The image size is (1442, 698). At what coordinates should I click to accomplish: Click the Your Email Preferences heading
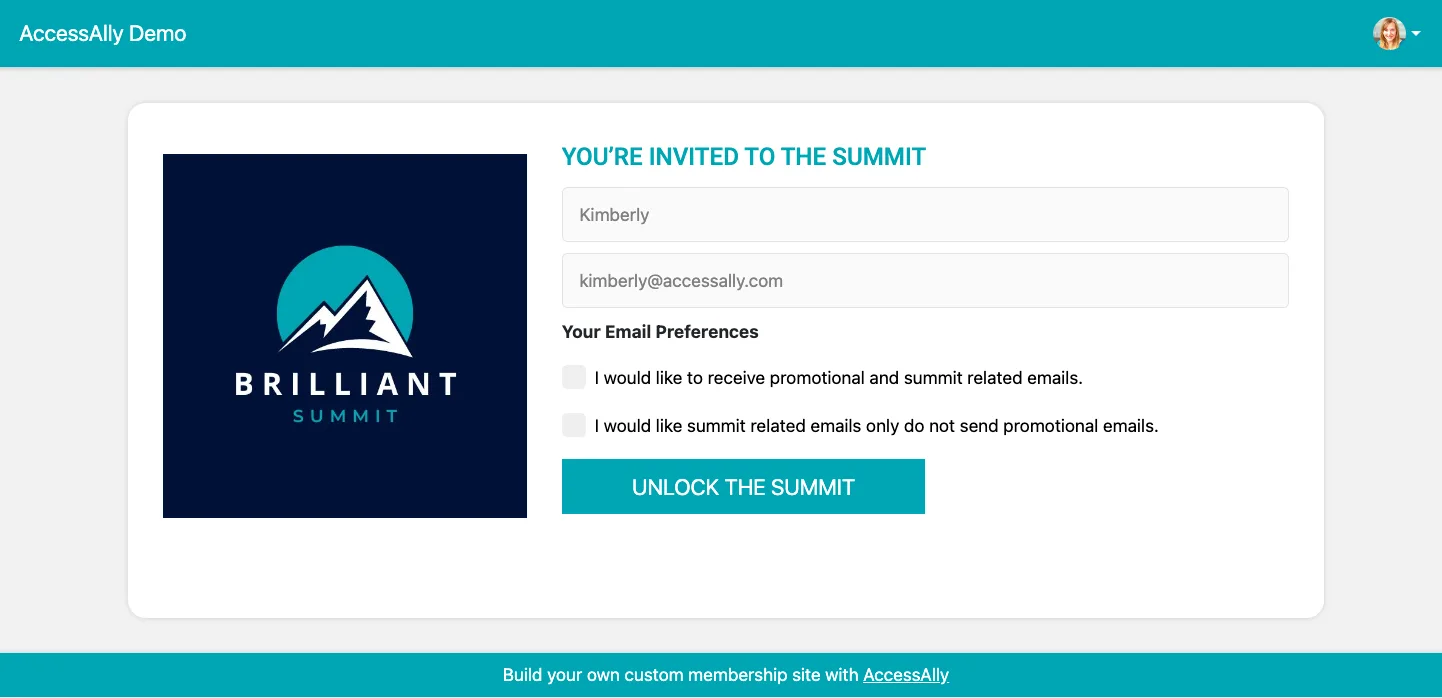click(x=660, y=332)
